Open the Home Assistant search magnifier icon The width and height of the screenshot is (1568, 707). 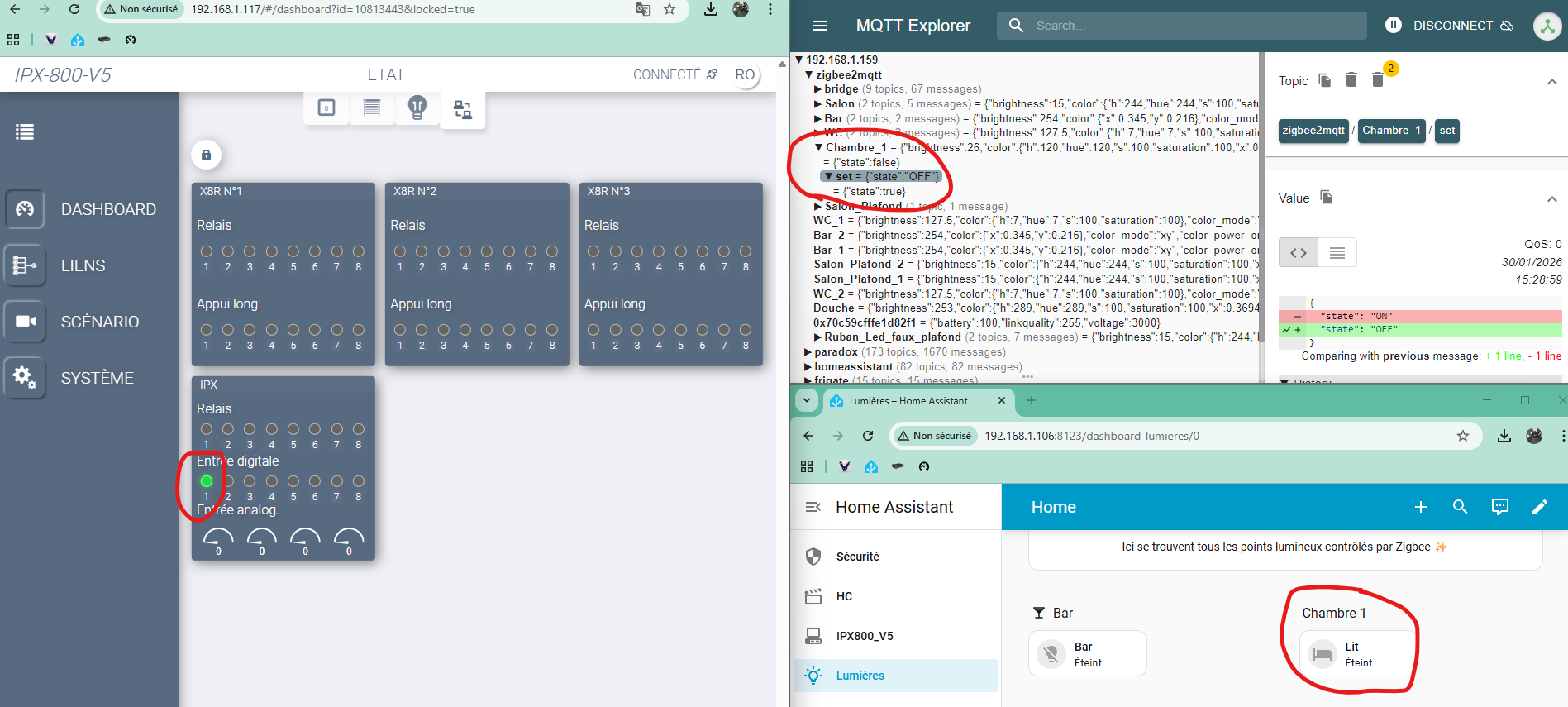(1460, 507)
